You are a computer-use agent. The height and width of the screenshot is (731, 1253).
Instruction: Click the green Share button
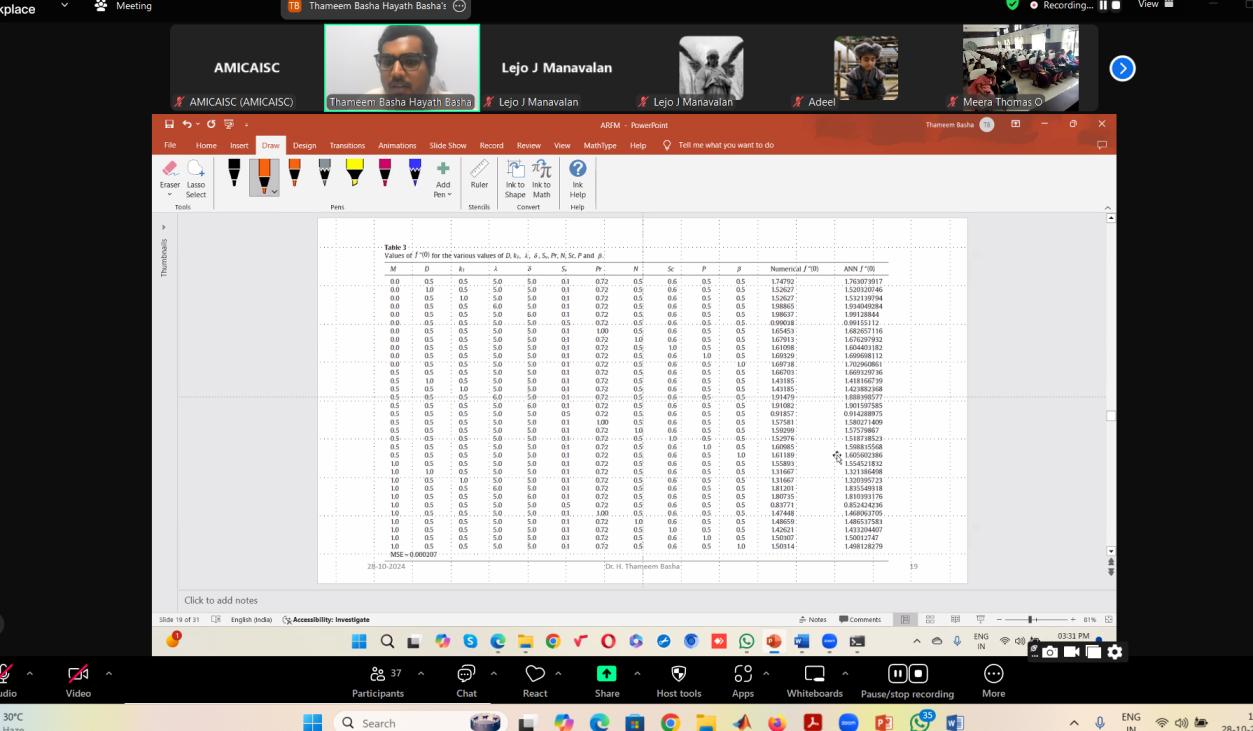click(607, 680)
